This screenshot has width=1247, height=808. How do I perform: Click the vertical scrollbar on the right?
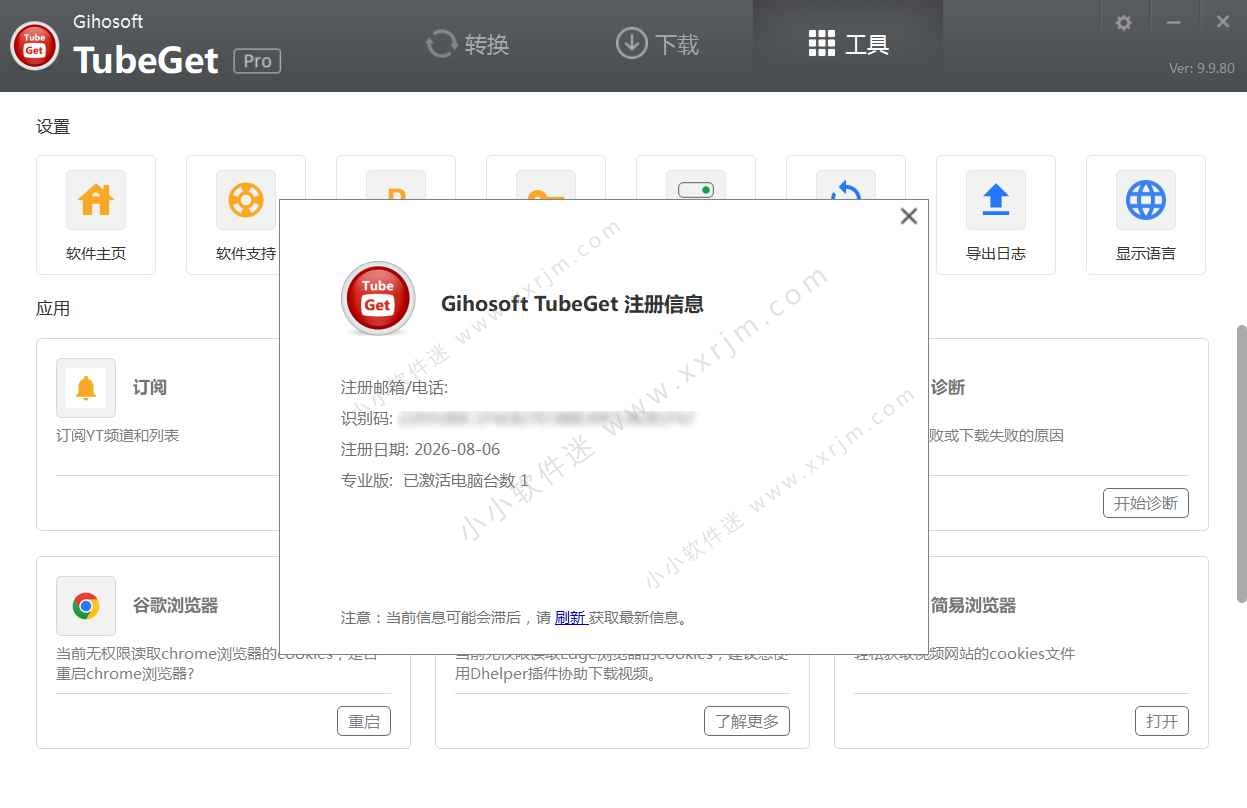point(1241,462)
